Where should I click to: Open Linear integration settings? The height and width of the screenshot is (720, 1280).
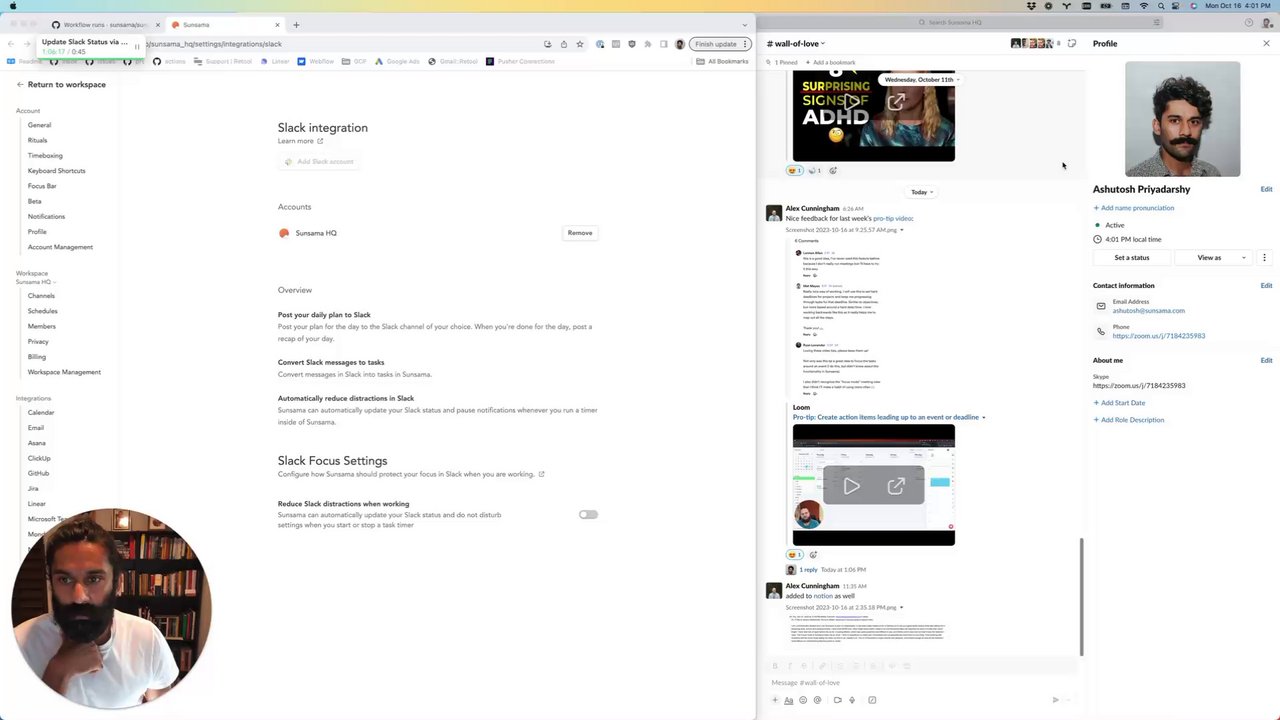[37, 504]
